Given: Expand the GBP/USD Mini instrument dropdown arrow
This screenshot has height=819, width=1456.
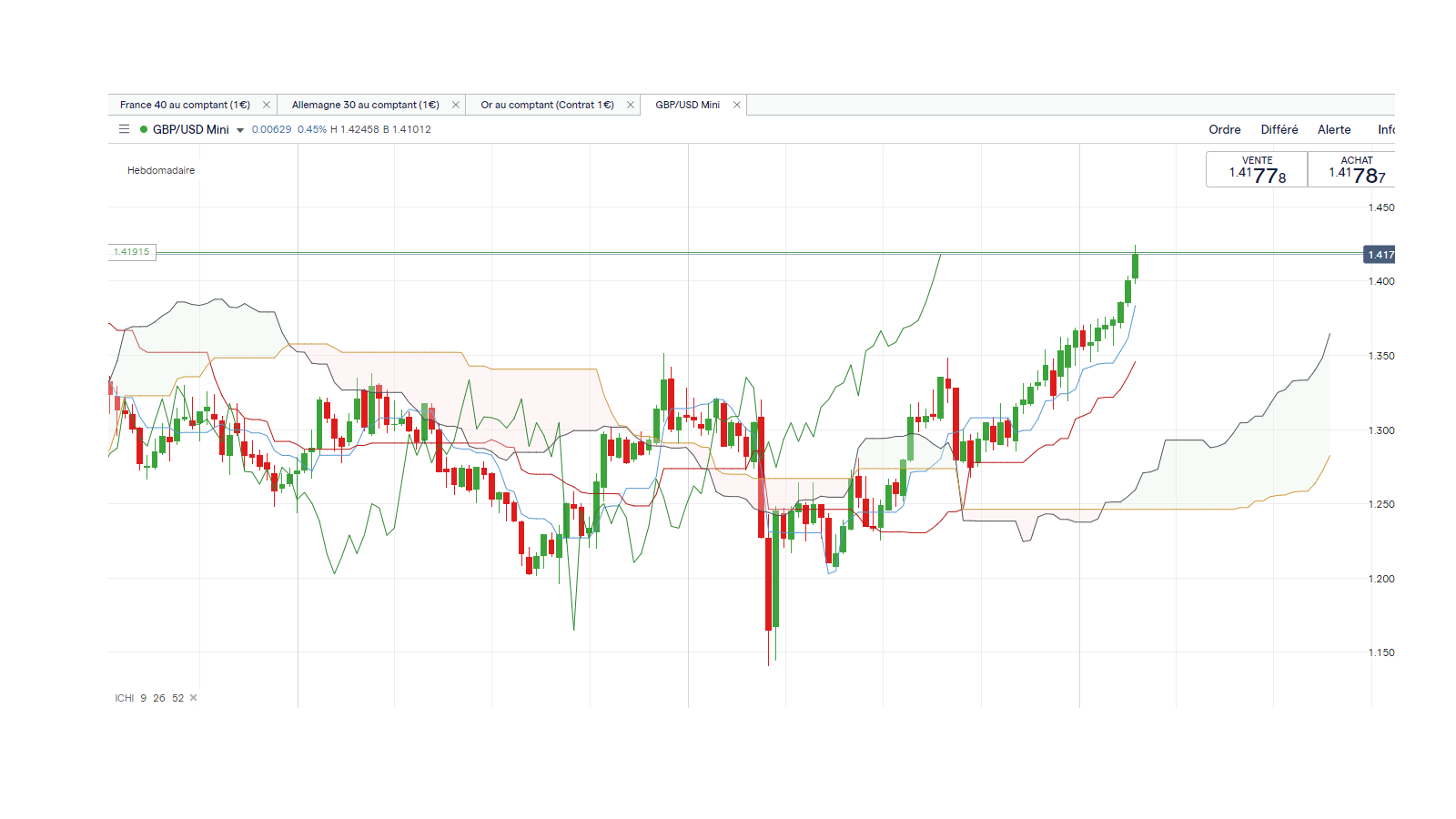Looking at the screenshot, I should point(240,130).
